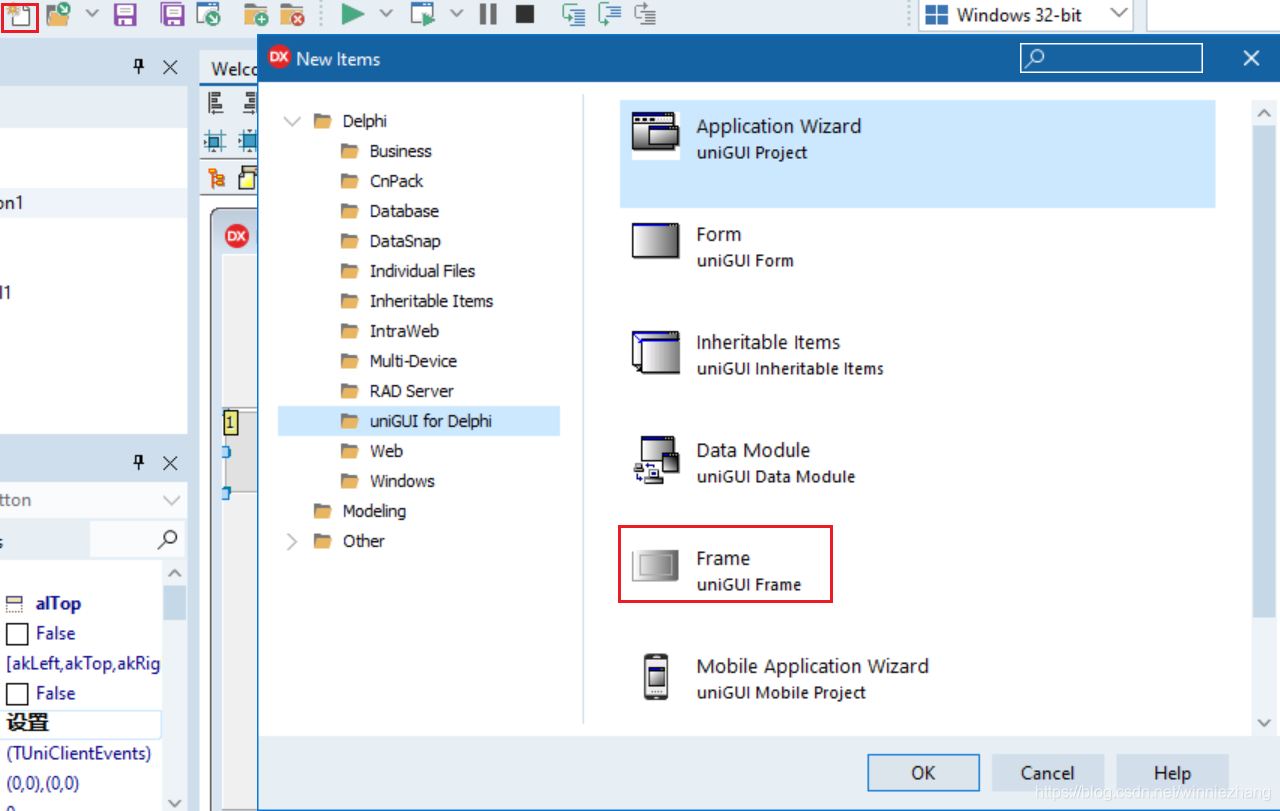
Task: Click the Object Inspector search magnifier
Action: 168,540
